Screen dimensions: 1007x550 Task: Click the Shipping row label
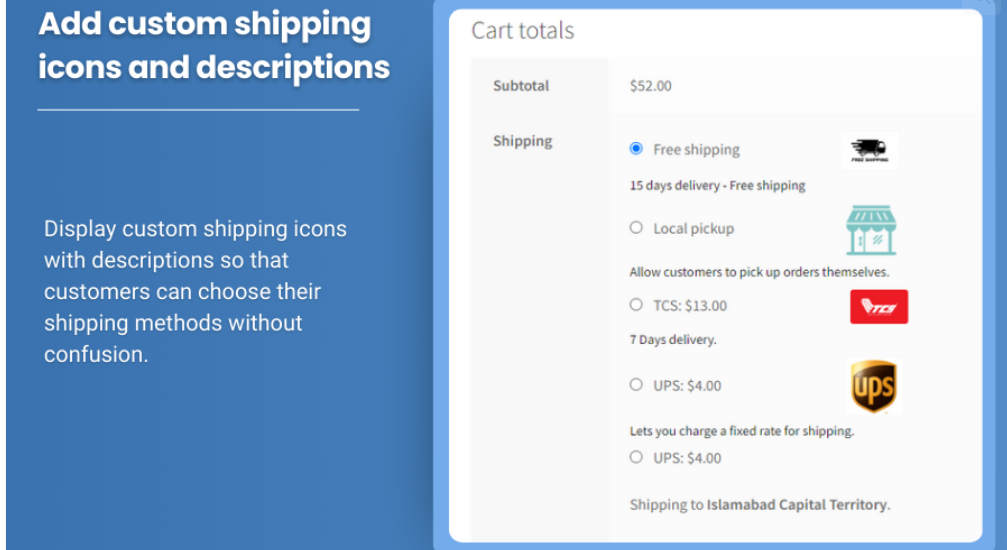523,141
